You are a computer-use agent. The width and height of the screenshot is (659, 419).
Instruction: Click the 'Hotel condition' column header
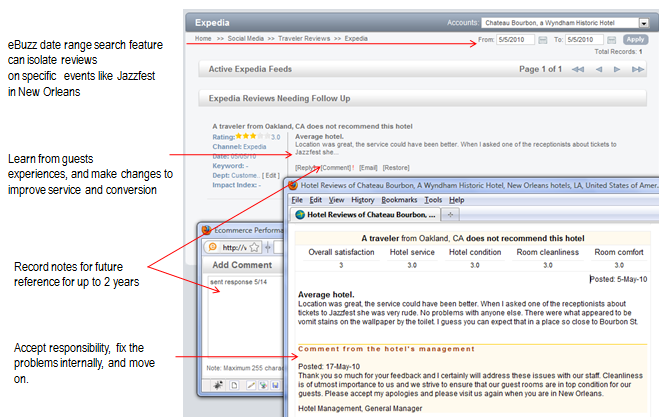pyautogui.click(x=475, y=252)
